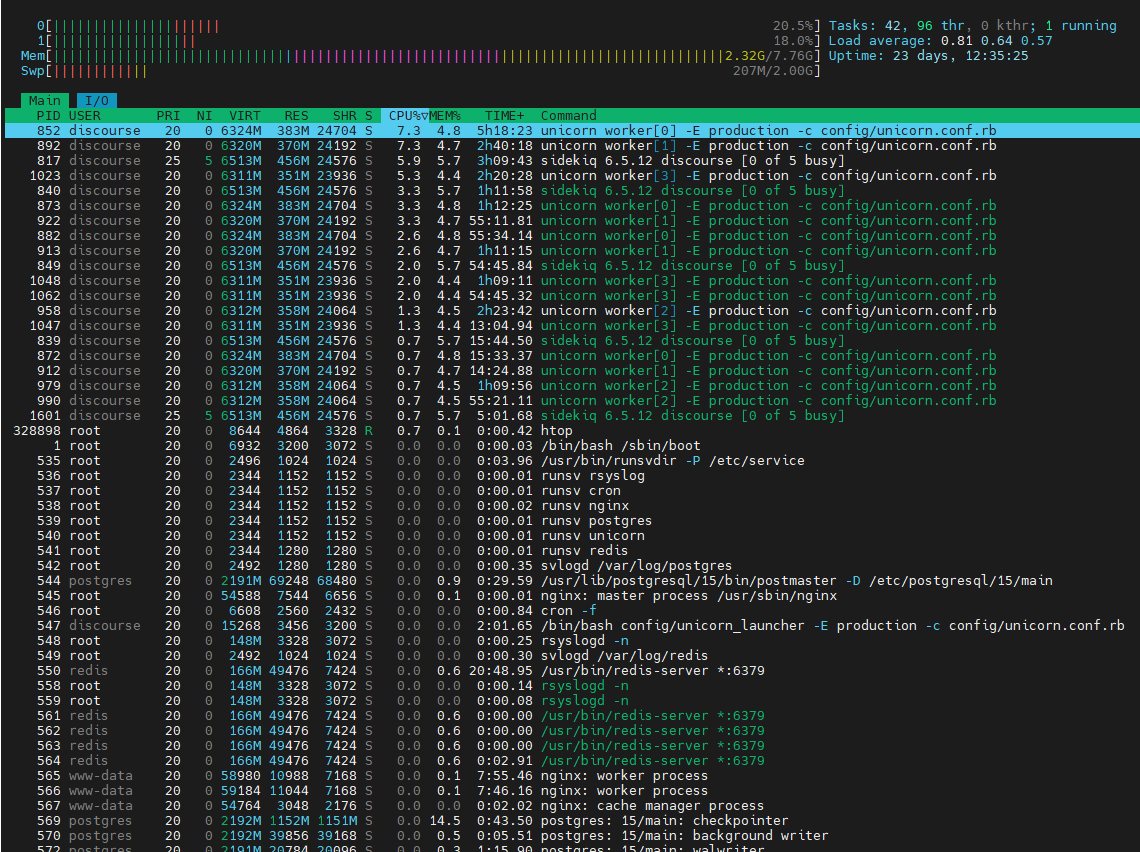Image resolution: width=1140 pixels, height=852 pixels.
Task: Sort processes by SHR column
Action: 345,116
